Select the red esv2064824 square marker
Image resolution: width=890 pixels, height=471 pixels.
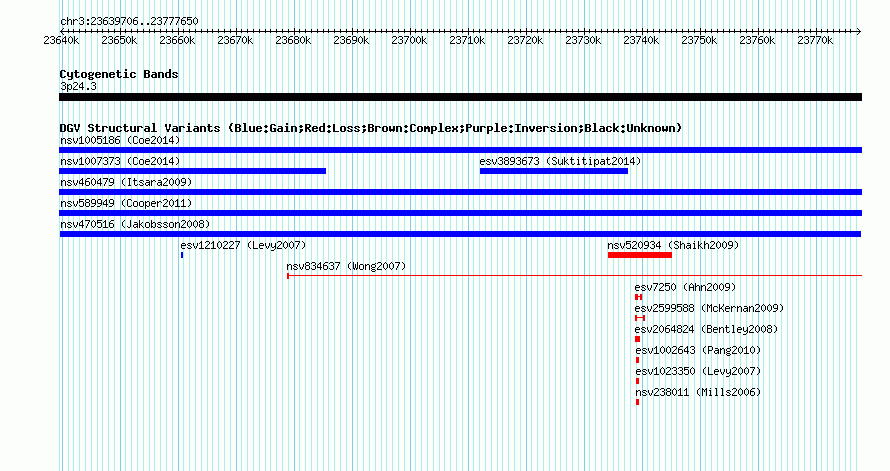pos(637,339)
